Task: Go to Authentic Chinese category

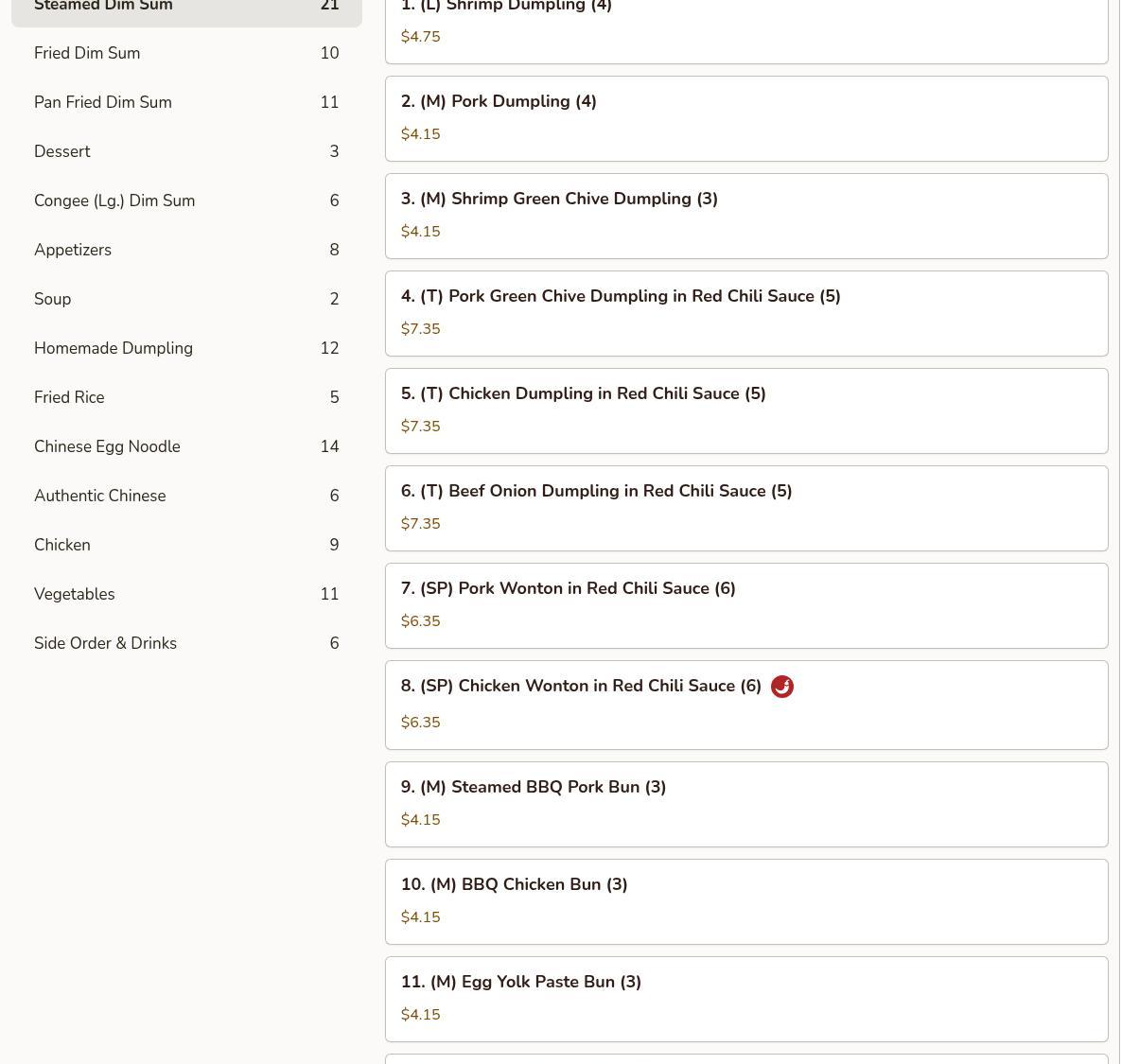Action: coord(186,496)
